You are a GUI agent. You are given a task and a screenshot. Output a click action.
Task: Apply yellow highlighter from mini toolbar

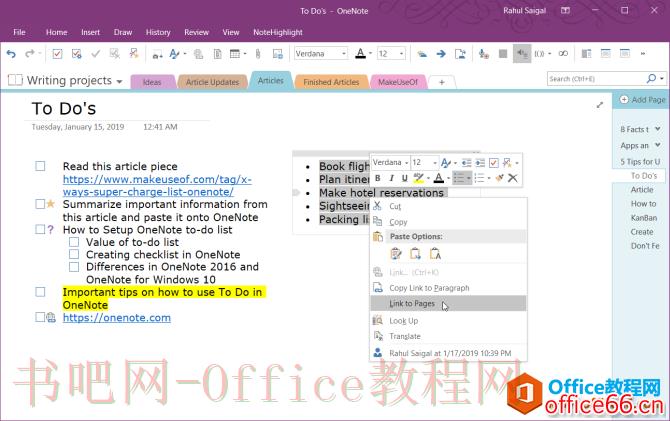tap(418, 178)
